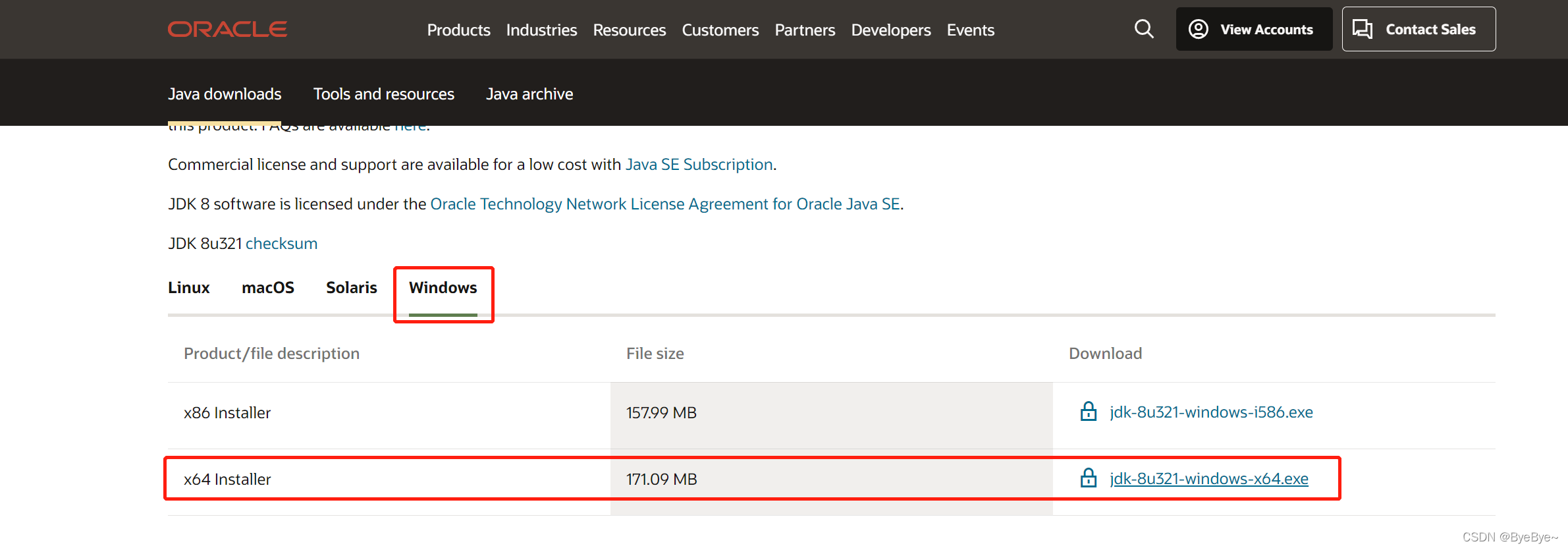Open the search magnifier icon
This screenshot has height=550, width=1568.
1144,29
